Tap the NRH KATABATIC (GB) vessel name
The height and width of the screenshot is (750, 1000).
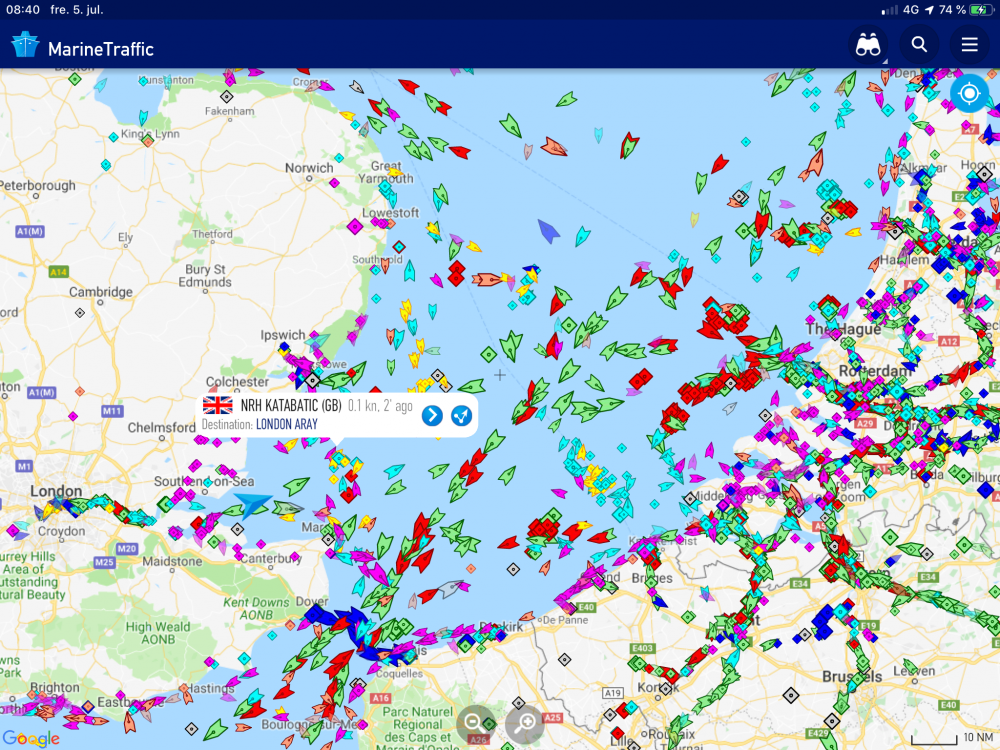tap(291, 406)
